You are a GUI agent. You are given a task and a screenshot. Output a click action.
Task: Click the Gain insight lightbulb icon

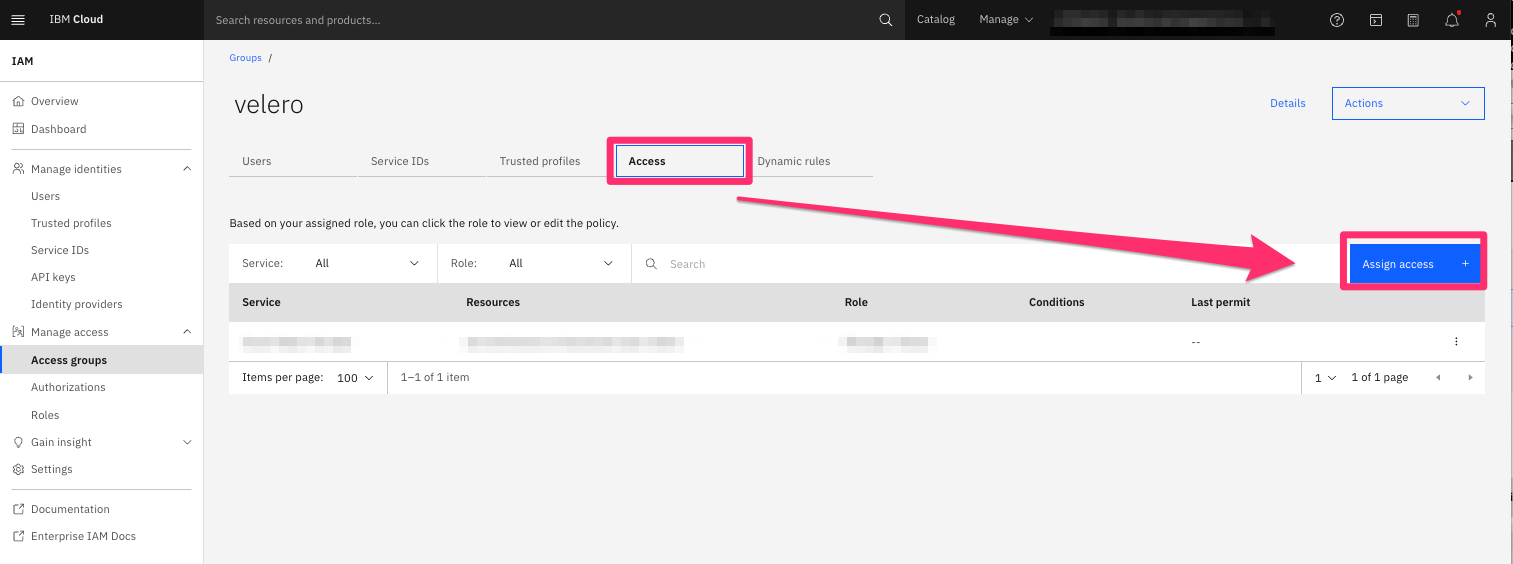[x=18, y=442]
